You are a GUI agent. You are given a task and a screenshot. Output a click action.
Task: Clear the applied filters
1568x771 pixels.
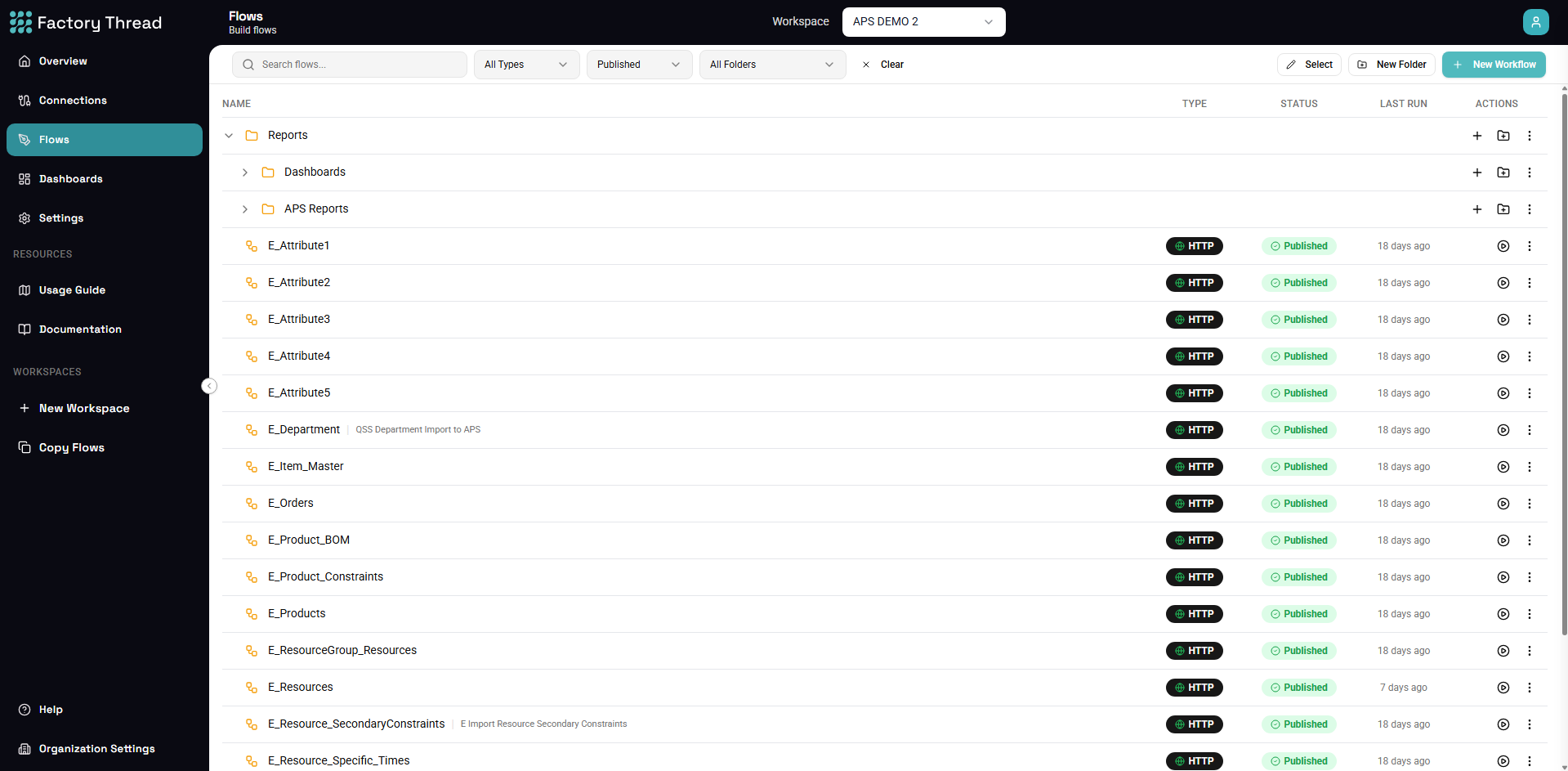click(883, 65)
